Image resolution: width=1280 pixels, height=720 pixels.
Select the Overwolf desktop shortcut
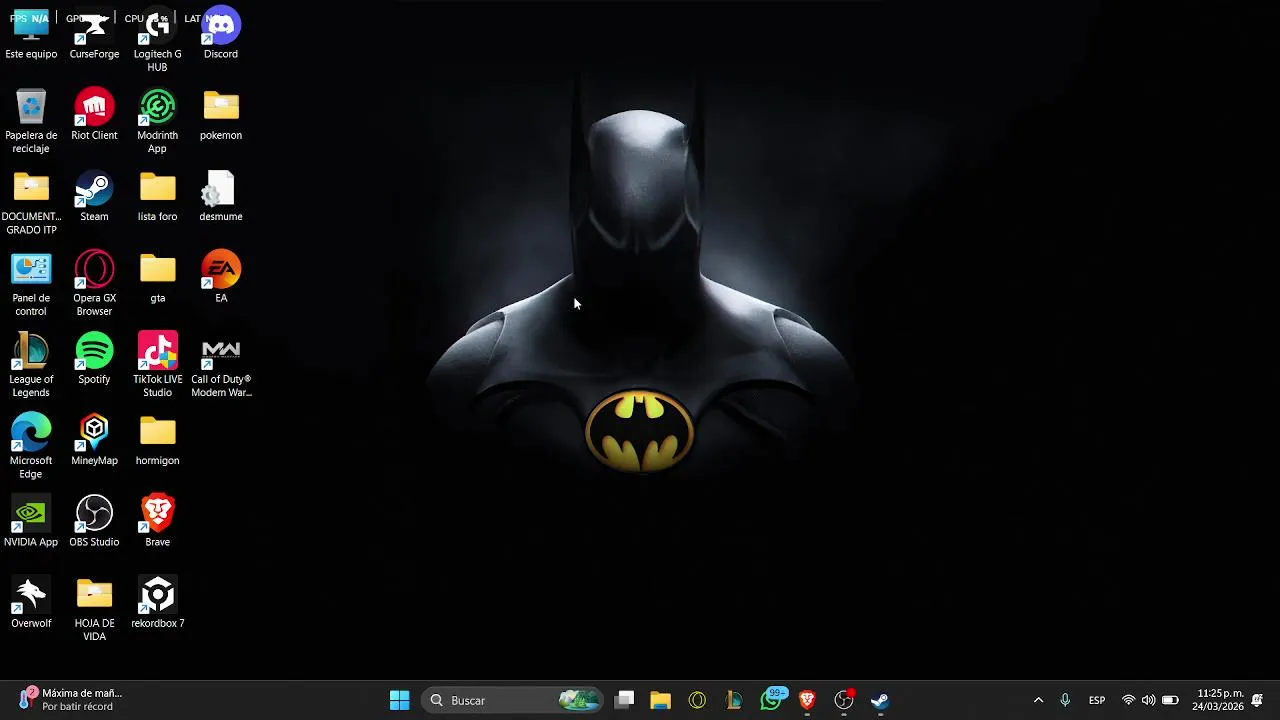point(31,604)
